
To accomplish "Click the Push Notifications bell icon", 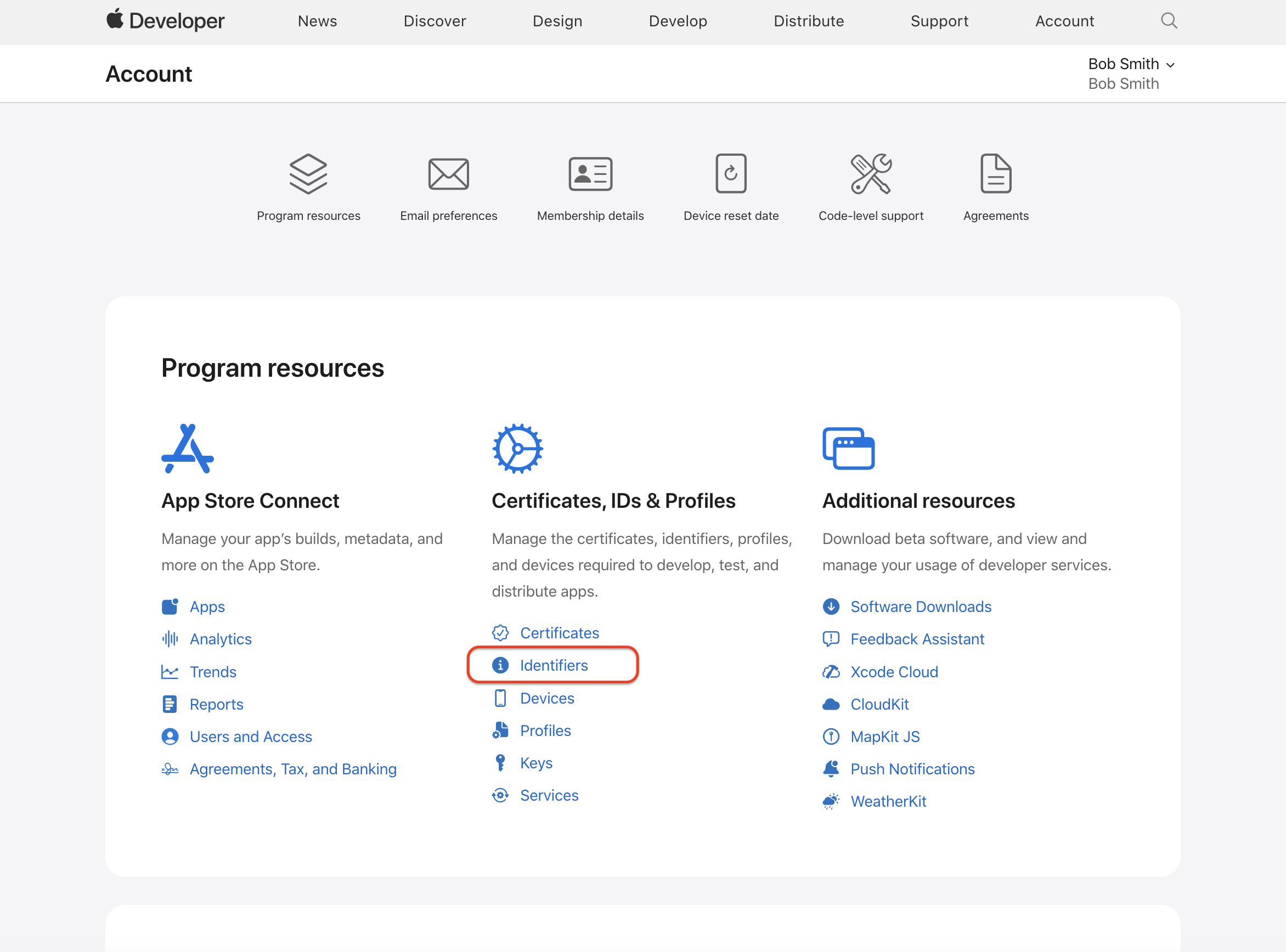I will 831,769.
